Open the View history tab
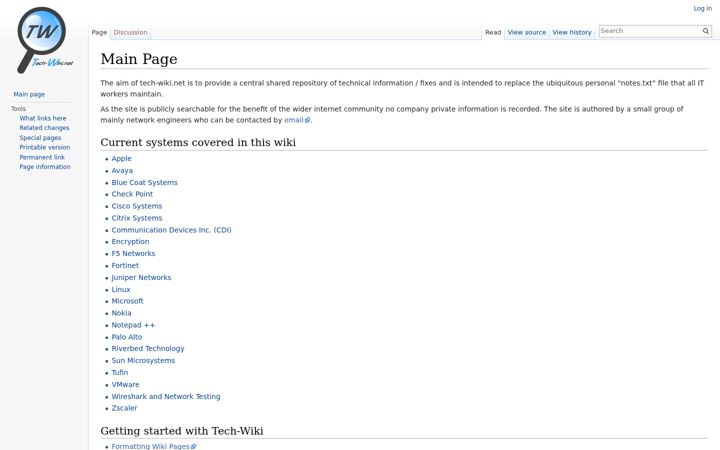This screenshot has height=450, width=720. tap(572, 33)
